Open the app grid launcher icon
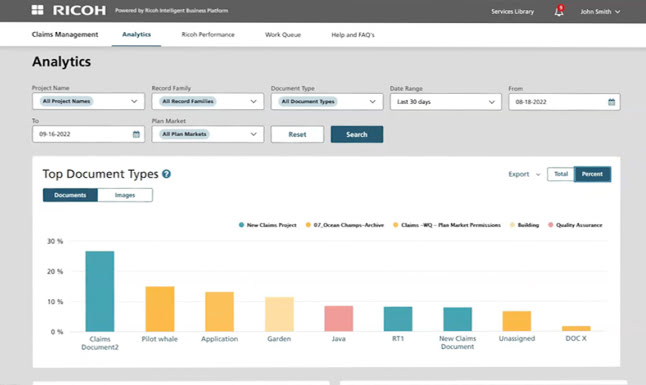Image resolution: width=646 pixels, height=385 pixels. (37, 10)
